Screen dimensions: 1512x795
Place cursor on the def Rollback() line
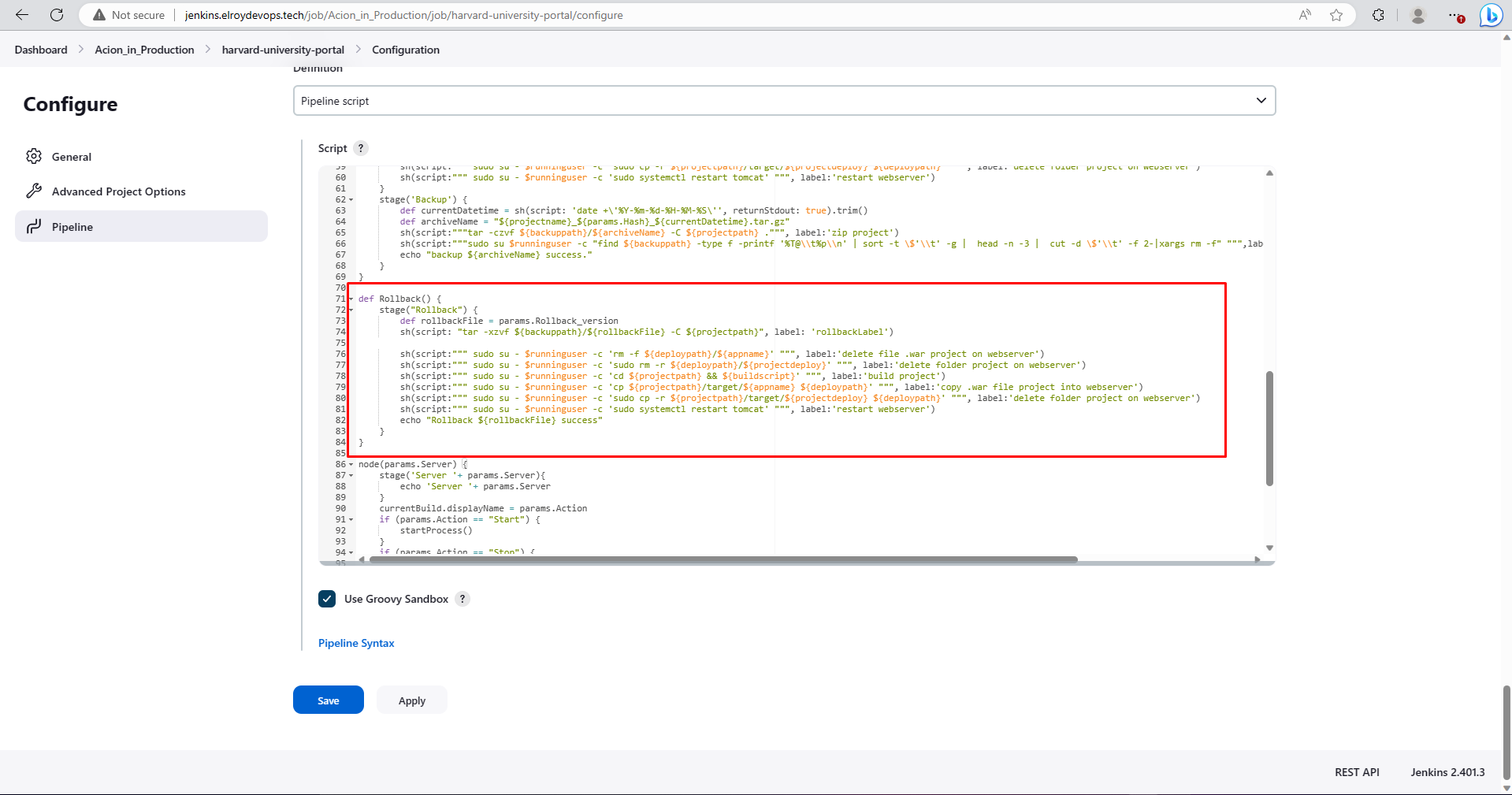[399, 299]
